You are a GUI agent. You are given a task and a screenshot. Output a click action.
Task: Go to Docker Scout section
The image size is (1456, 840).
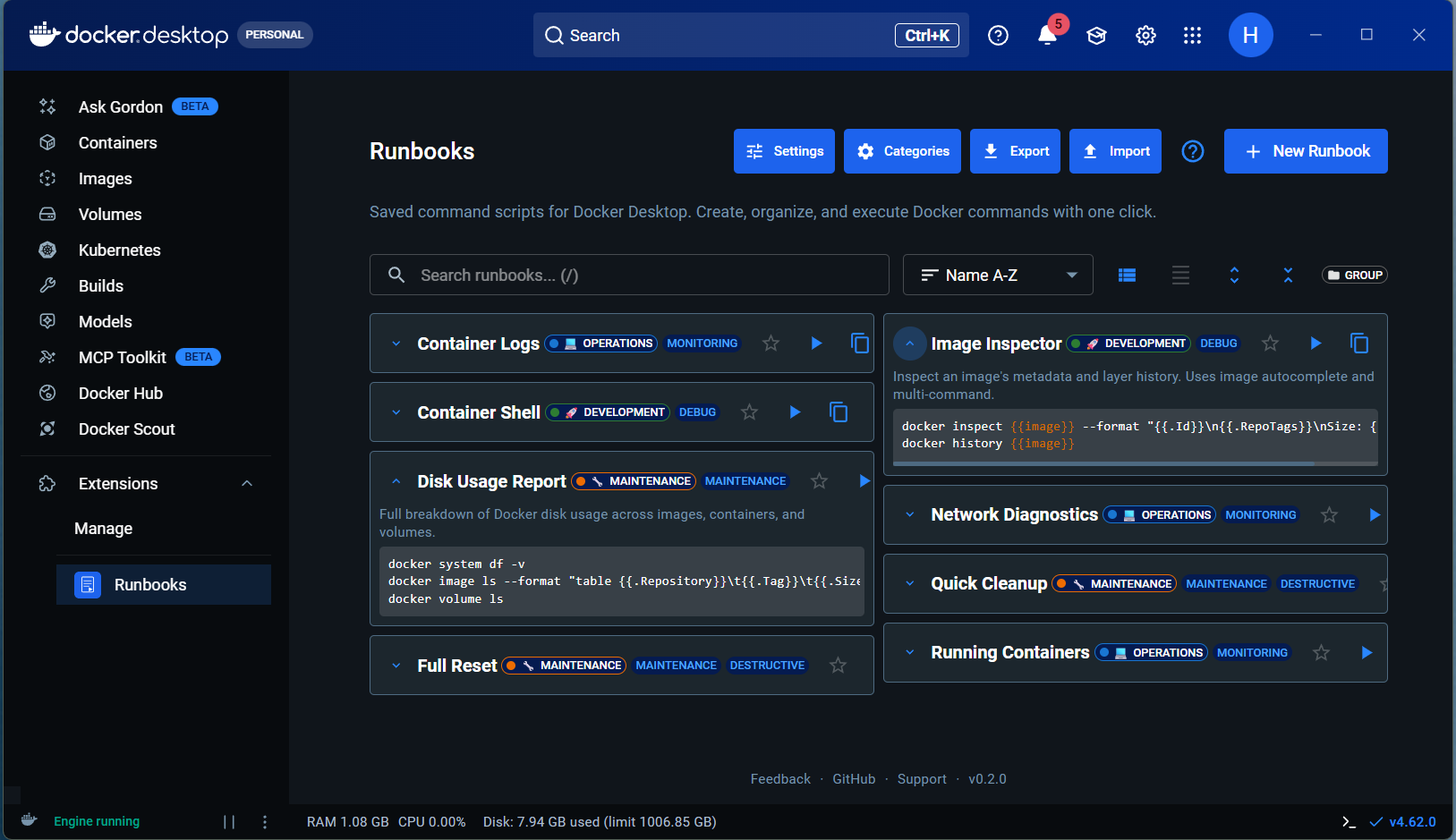(126, 429)
